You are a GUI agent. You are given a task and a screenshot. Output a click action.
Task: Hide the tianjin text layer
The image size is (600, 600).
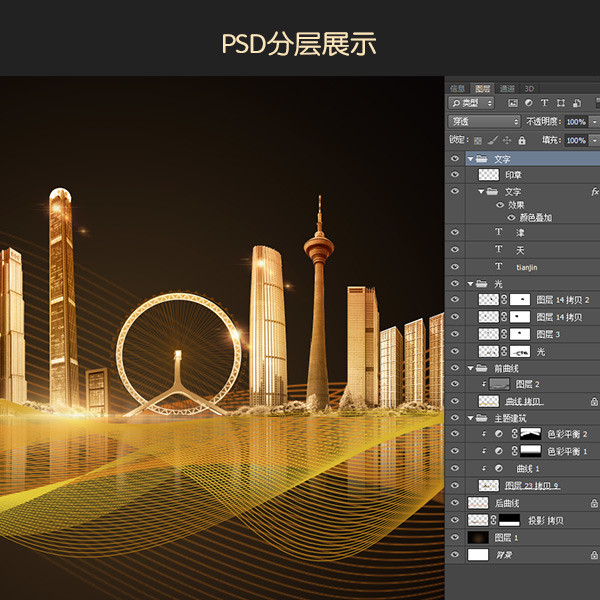(x=455, y=266)
